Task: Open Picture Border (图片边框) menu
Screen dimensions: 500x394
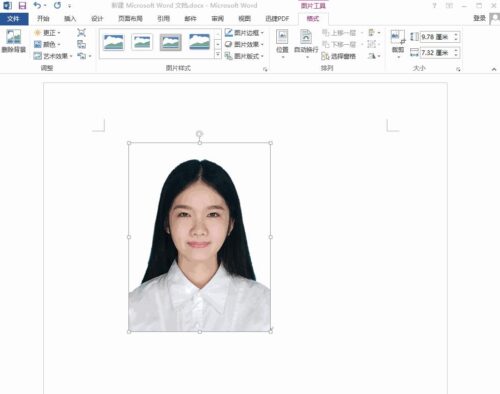Action: (x=244, y=33)
